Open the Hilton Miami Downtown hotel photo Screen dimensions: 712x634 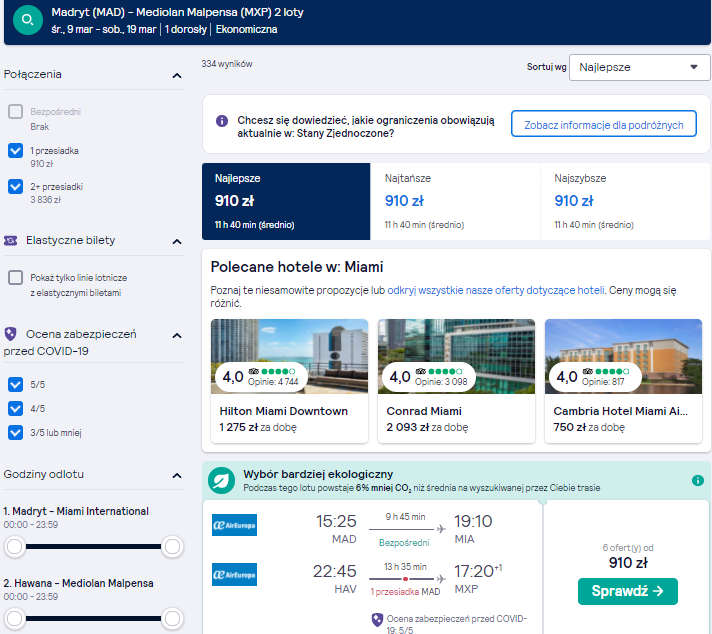[x=289, y=356]
